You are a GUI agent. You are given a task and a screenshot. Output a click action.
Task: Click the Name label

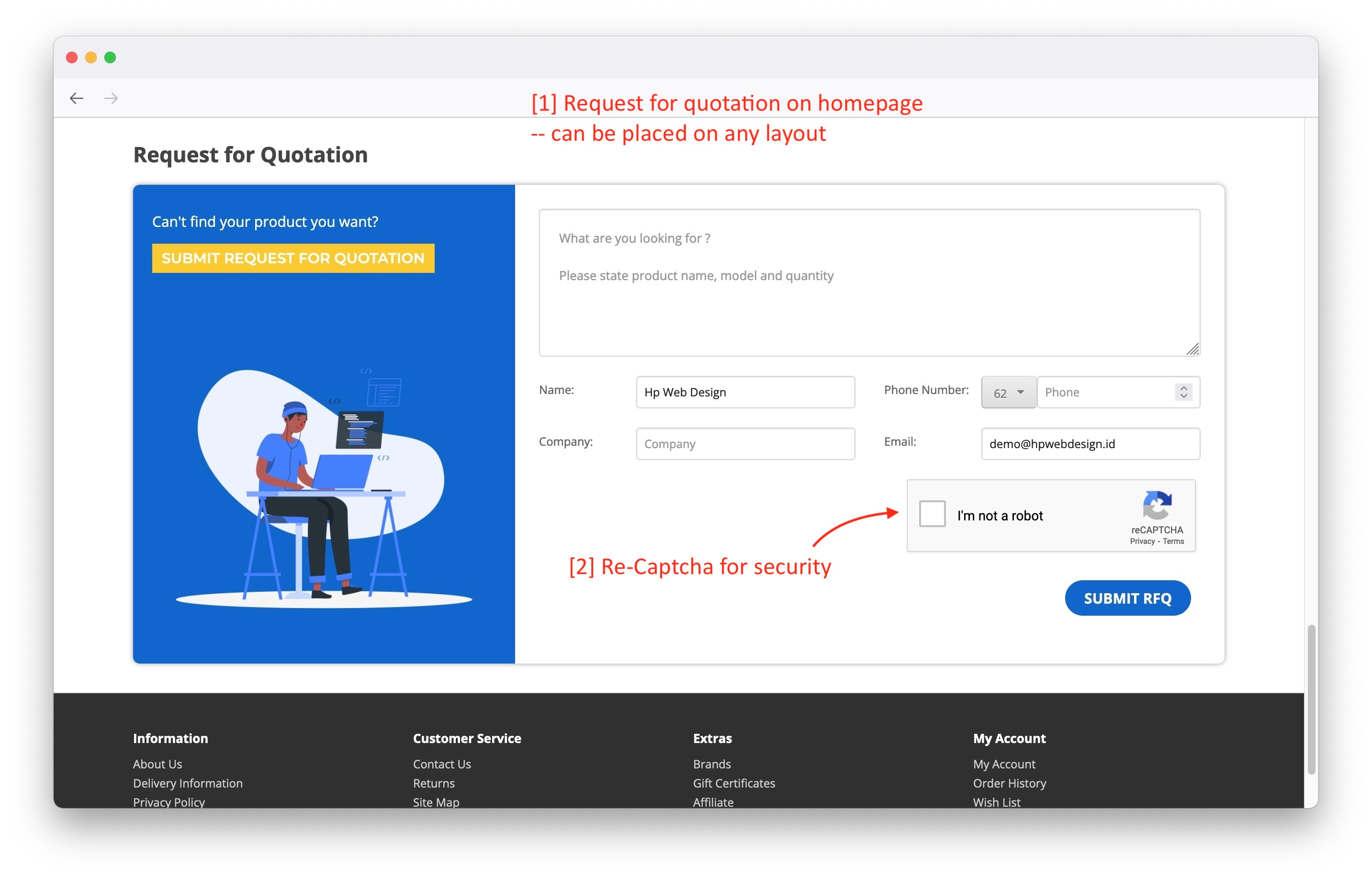pos(556,390)
